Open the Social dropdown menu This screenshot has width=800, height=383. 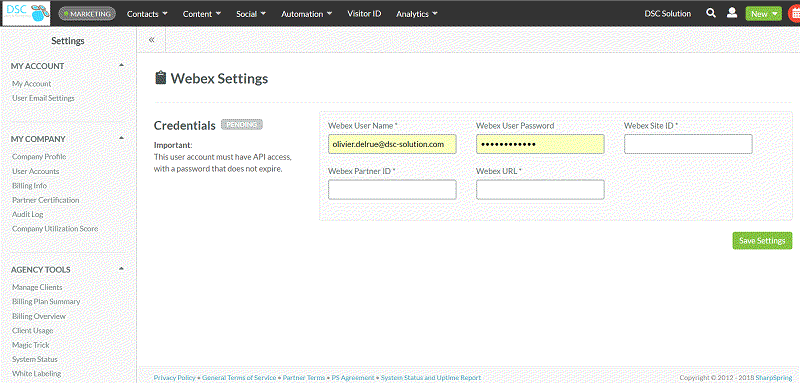pyautogui.click(x=251, y=14)
